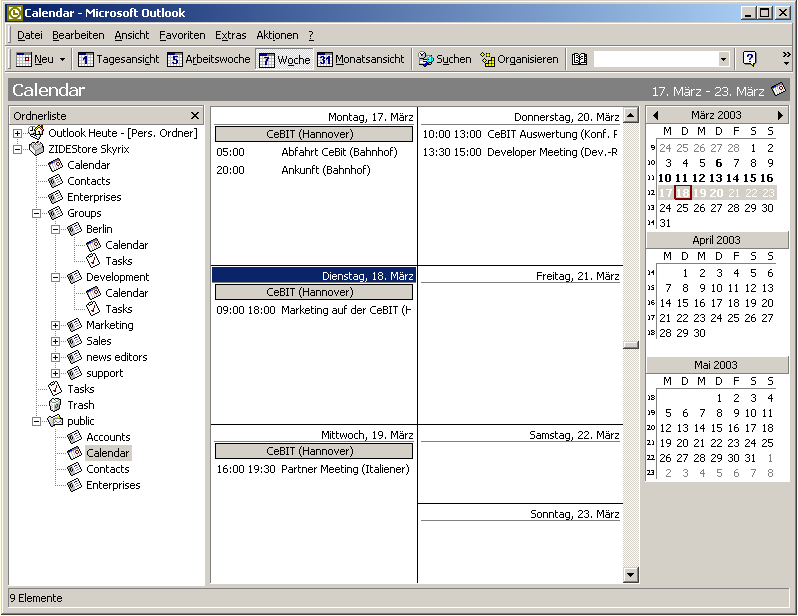Select the Enterprises folder under public
Screen dimensions: 798x616
click(113, 485)
